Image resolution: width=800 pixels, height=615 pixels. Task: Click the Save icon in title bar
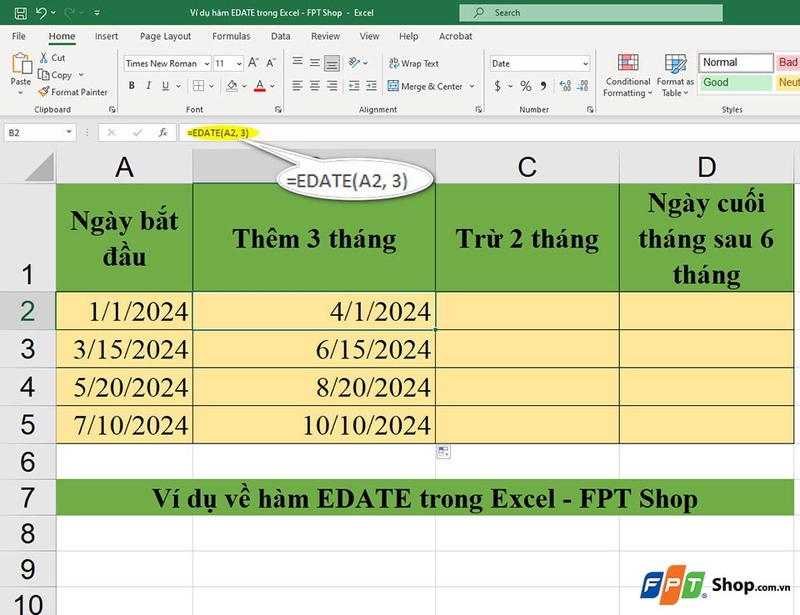(x=20, y=13)
